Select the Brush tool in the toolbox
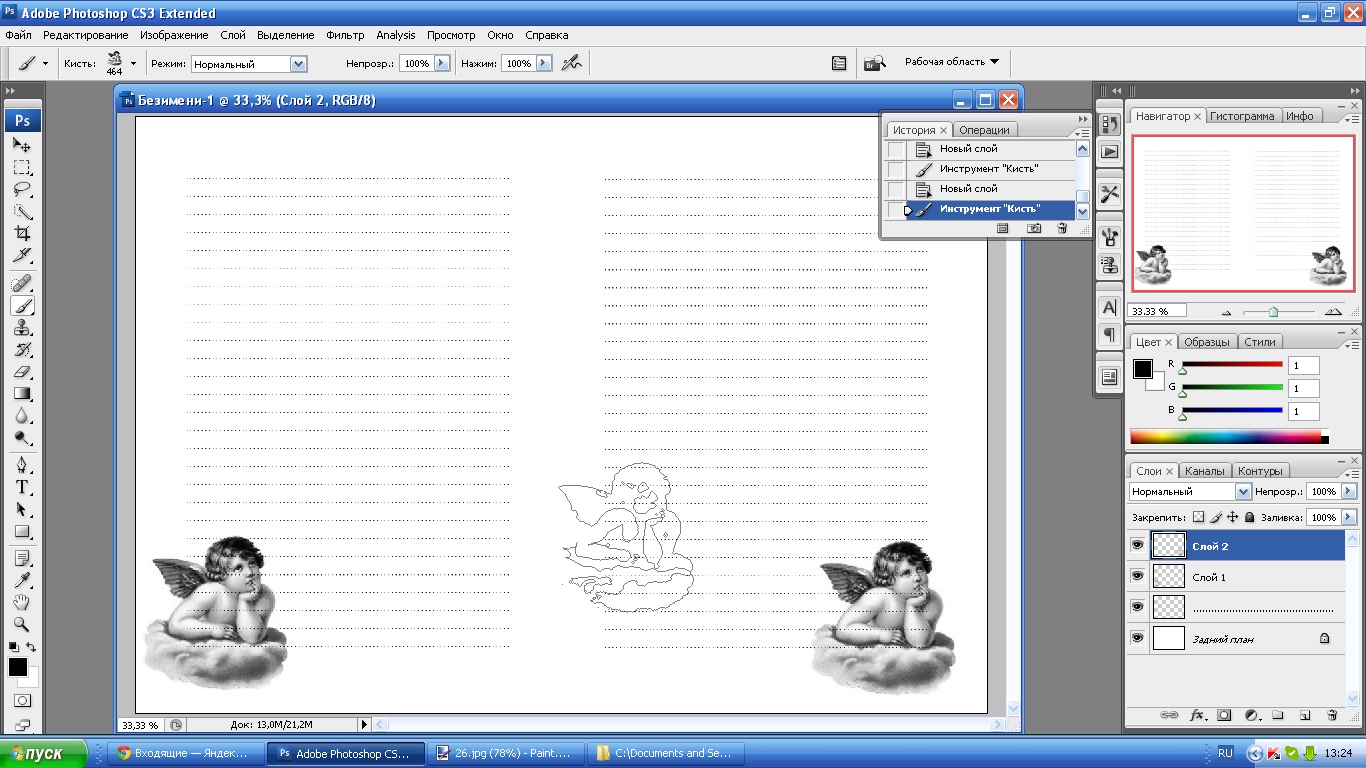 (22, 305)
